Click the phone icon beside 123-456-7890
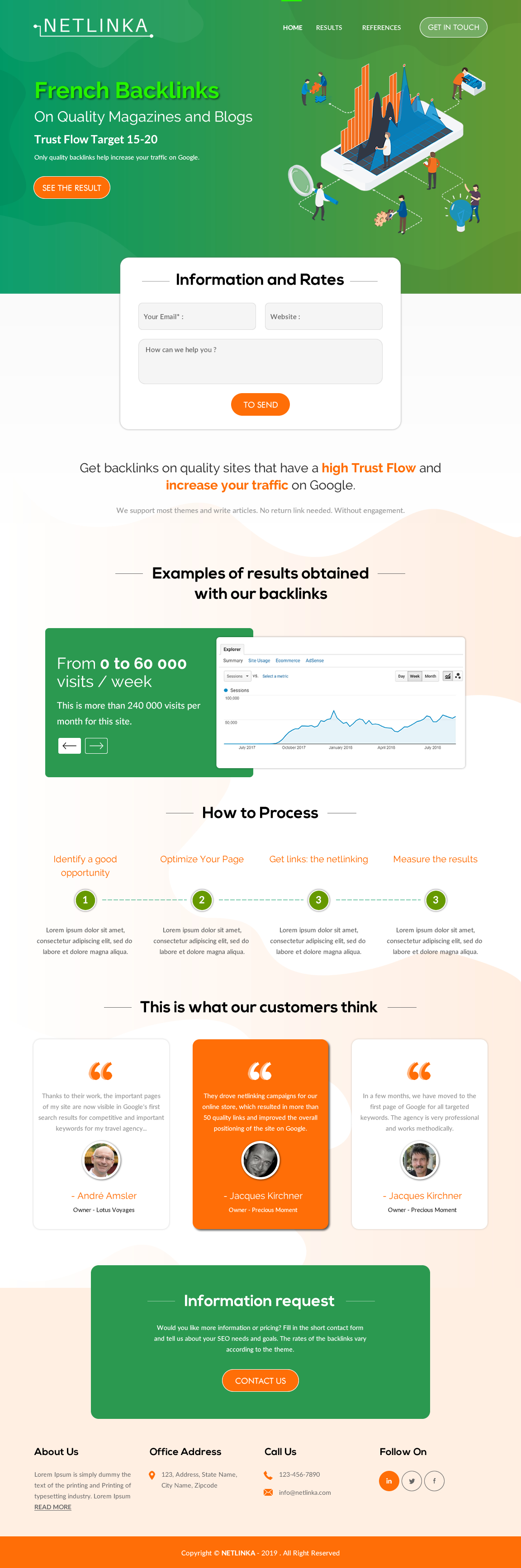The width and height of the screenshot is (521, 1568). 268,1475
